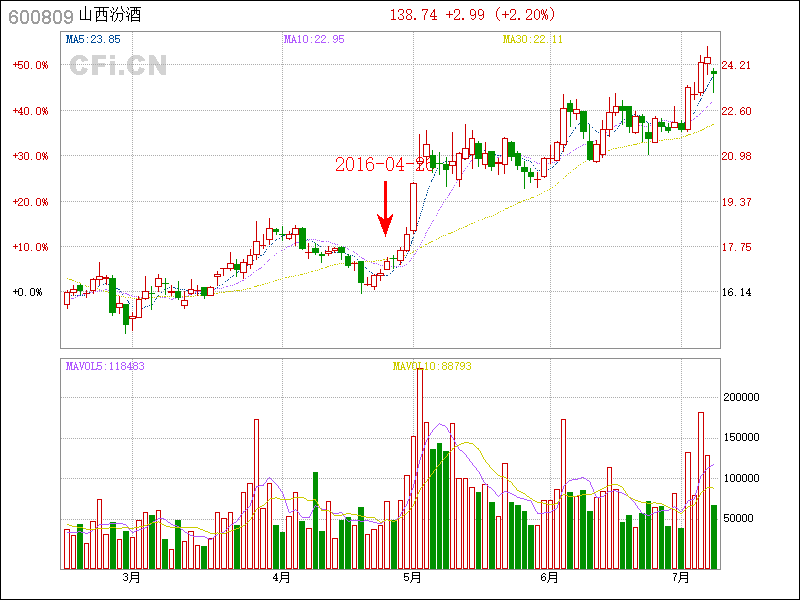Click the +10.0% axis label

[31, 247]
